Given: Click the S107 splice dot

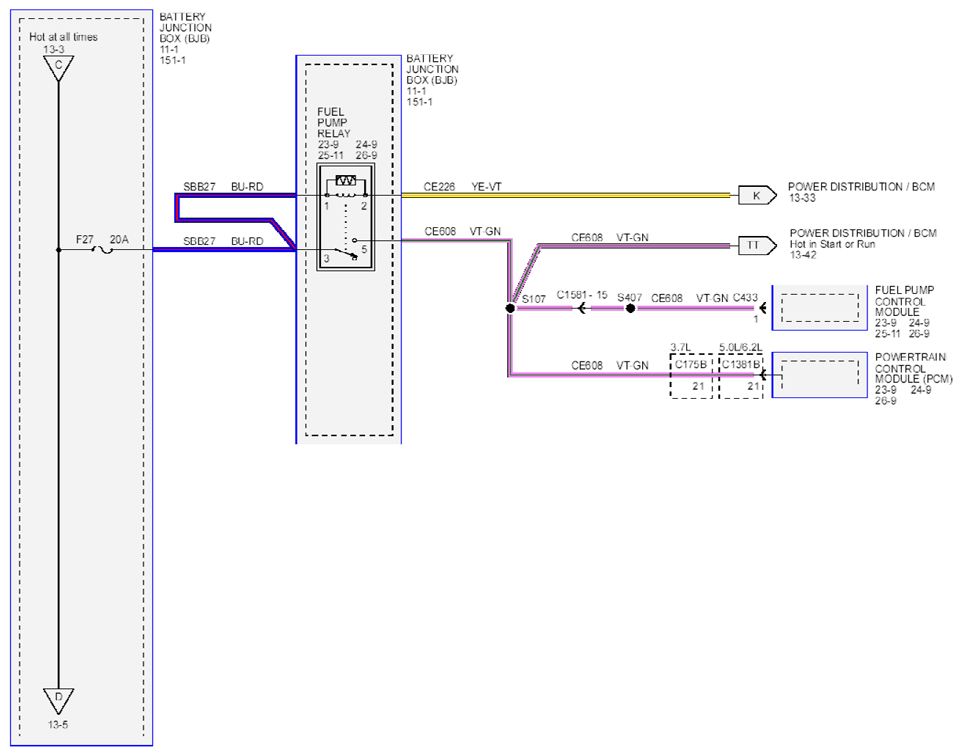Looking at the screenshot, I should 510,308.
